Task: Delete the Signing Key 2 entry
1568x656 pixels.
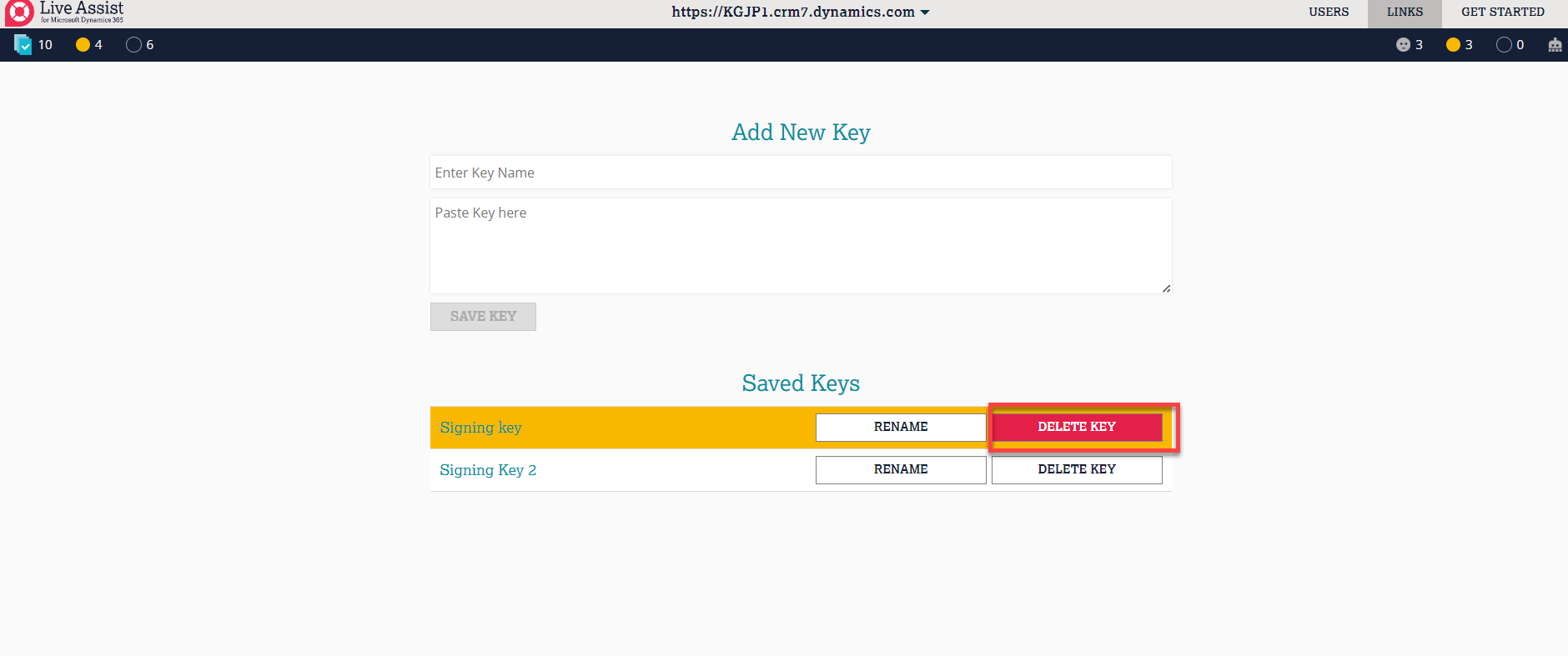Action: click(x=1077, y=469)
